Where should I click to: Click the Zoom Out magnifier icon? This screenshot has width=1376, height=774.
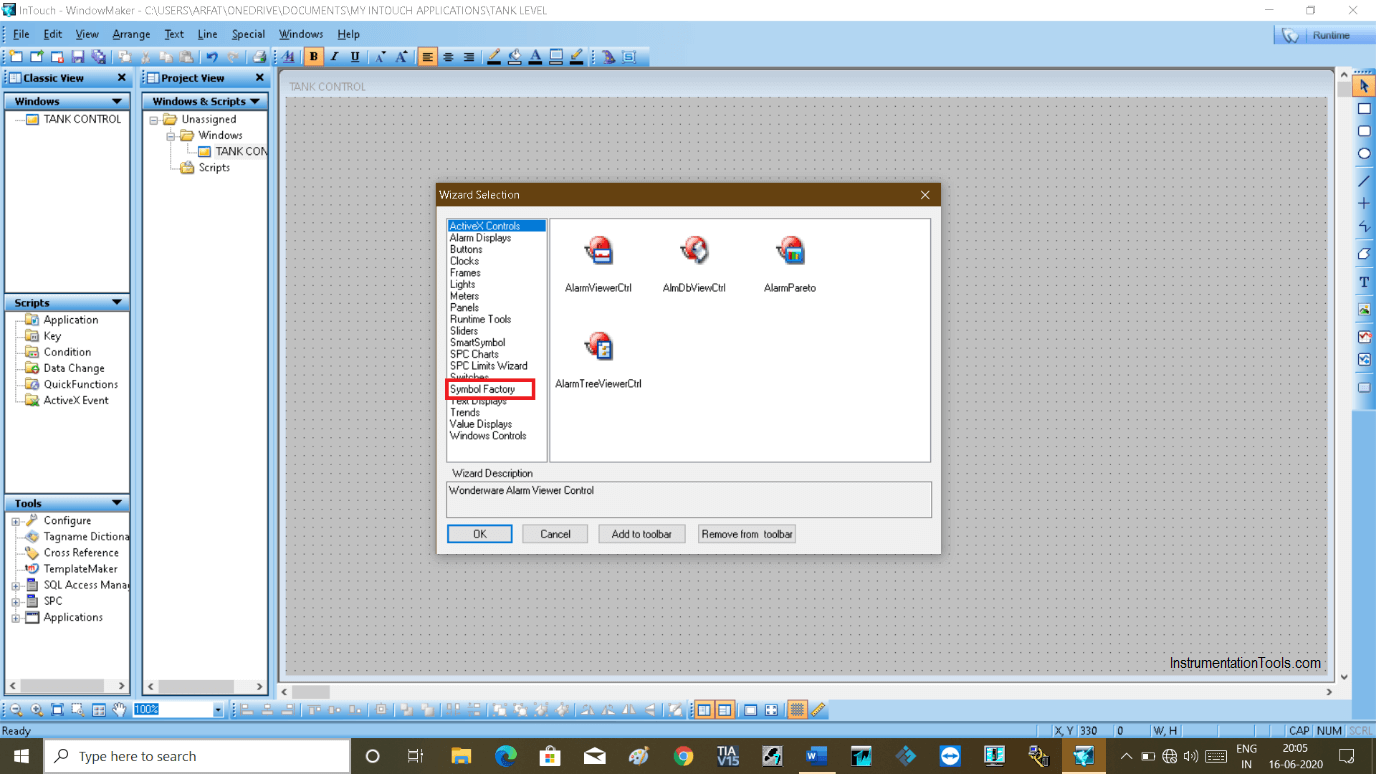tap(16, 710)
